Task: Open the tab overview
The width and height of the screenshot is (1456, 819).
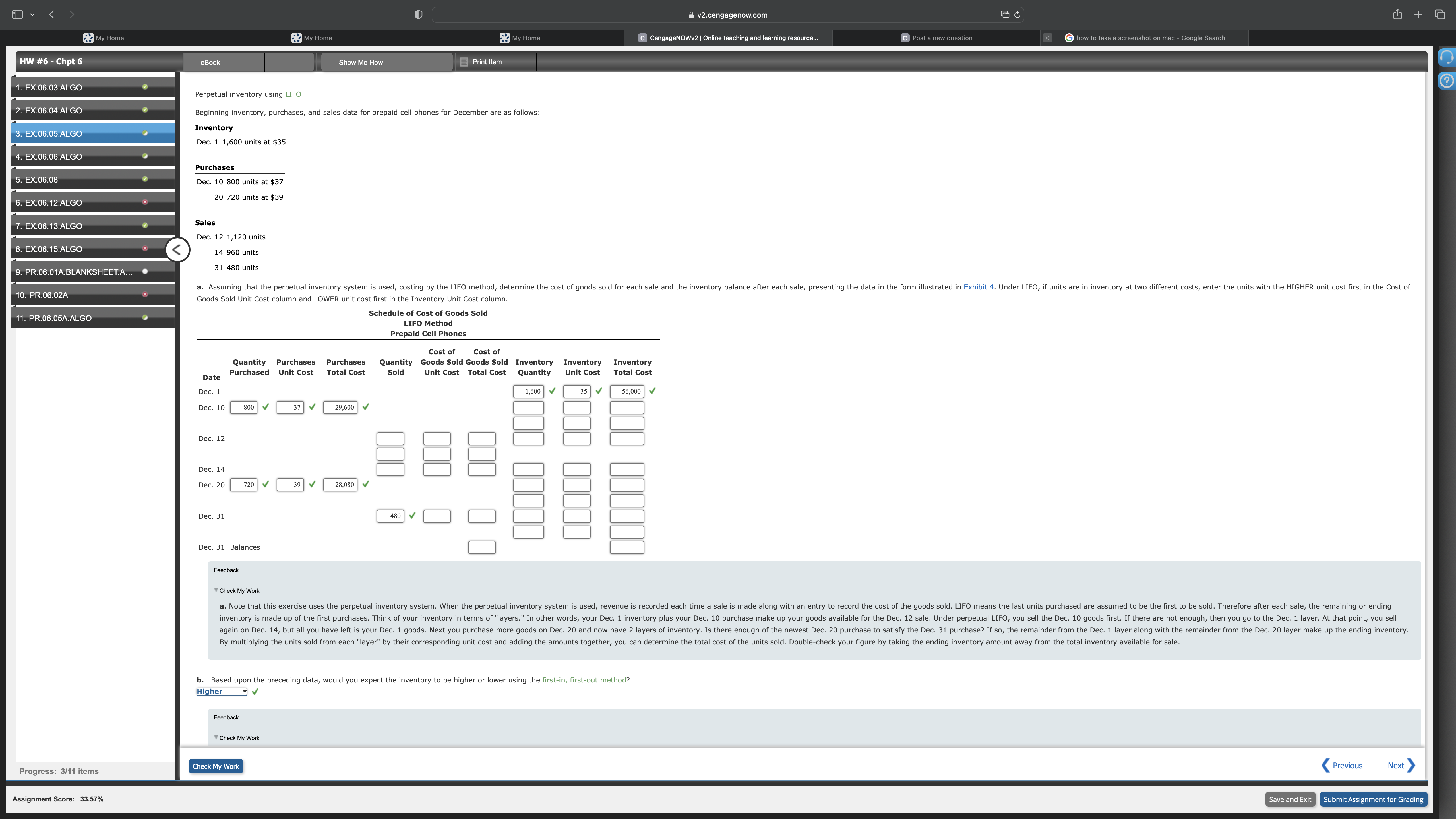Action: [1439, 14]
